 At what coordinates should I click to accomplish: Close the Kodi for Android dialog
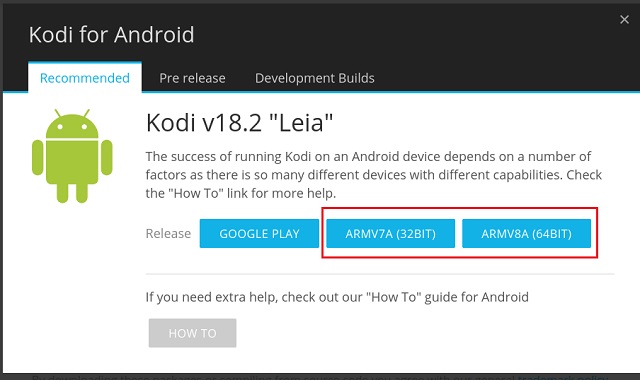(x=624, y=19)
